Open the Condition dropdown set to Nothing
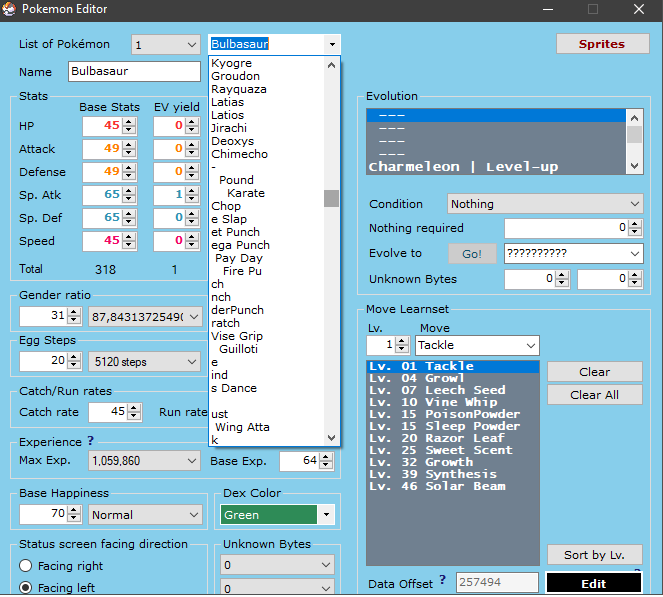This screenshot has height=597, width=663. 545,204
